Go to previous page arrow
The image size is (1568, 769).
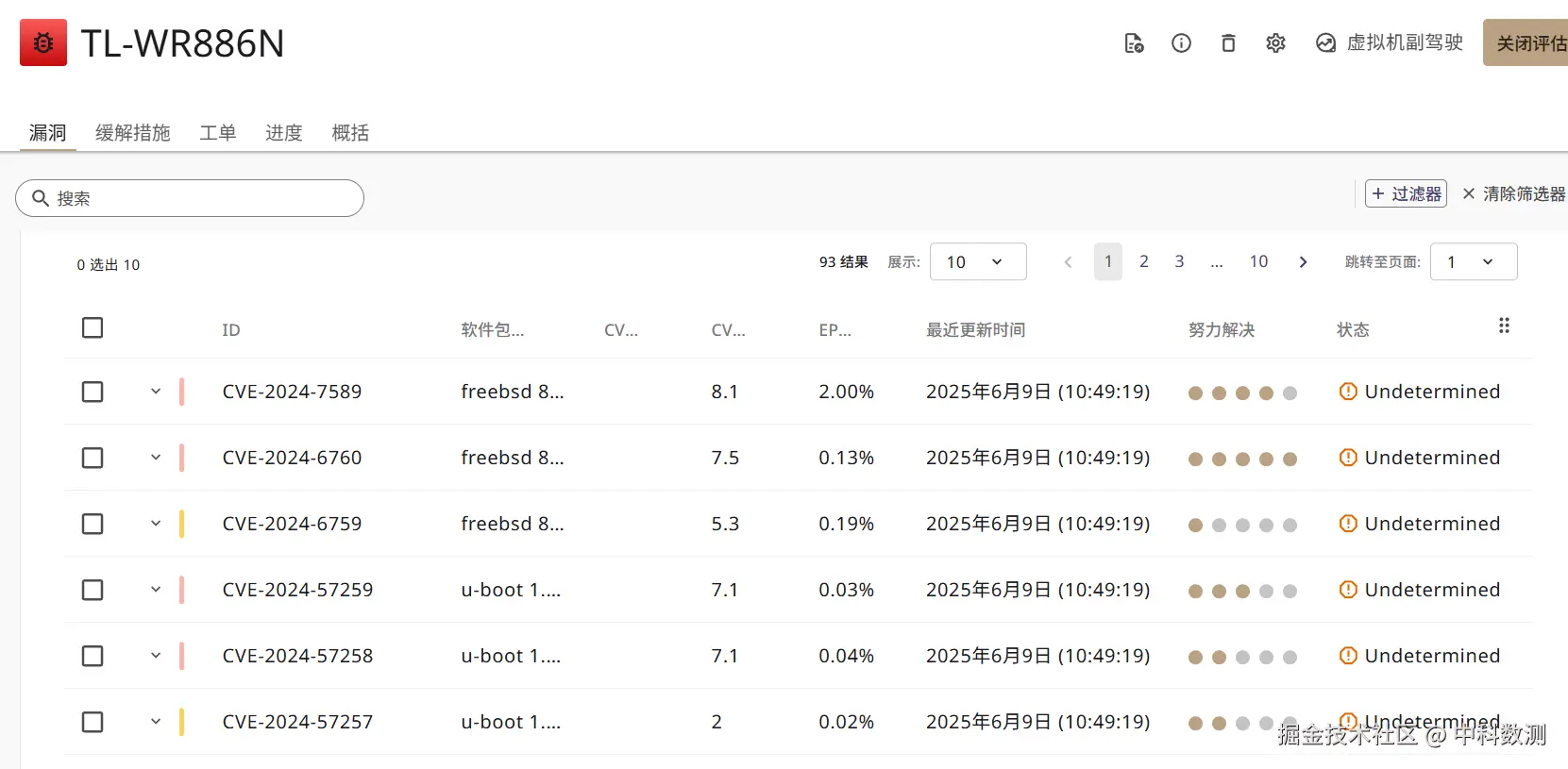point(1068,261)
